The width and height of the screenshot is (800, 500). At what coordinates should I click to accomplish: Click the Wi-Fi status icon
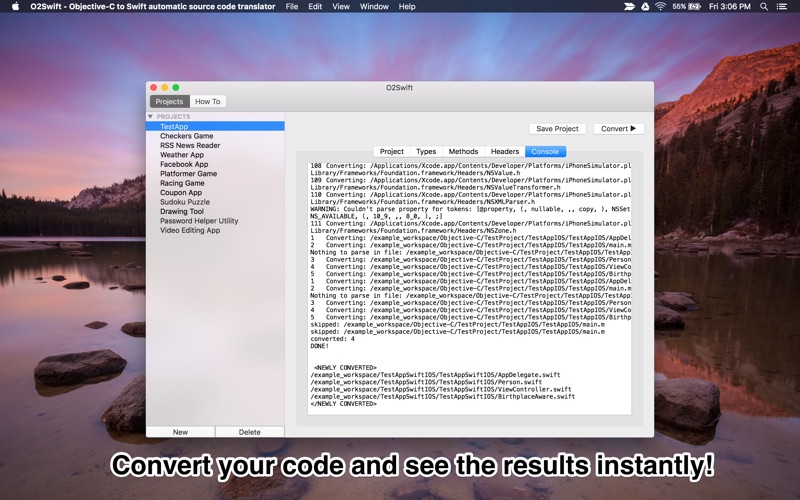(x=661, y=6)
